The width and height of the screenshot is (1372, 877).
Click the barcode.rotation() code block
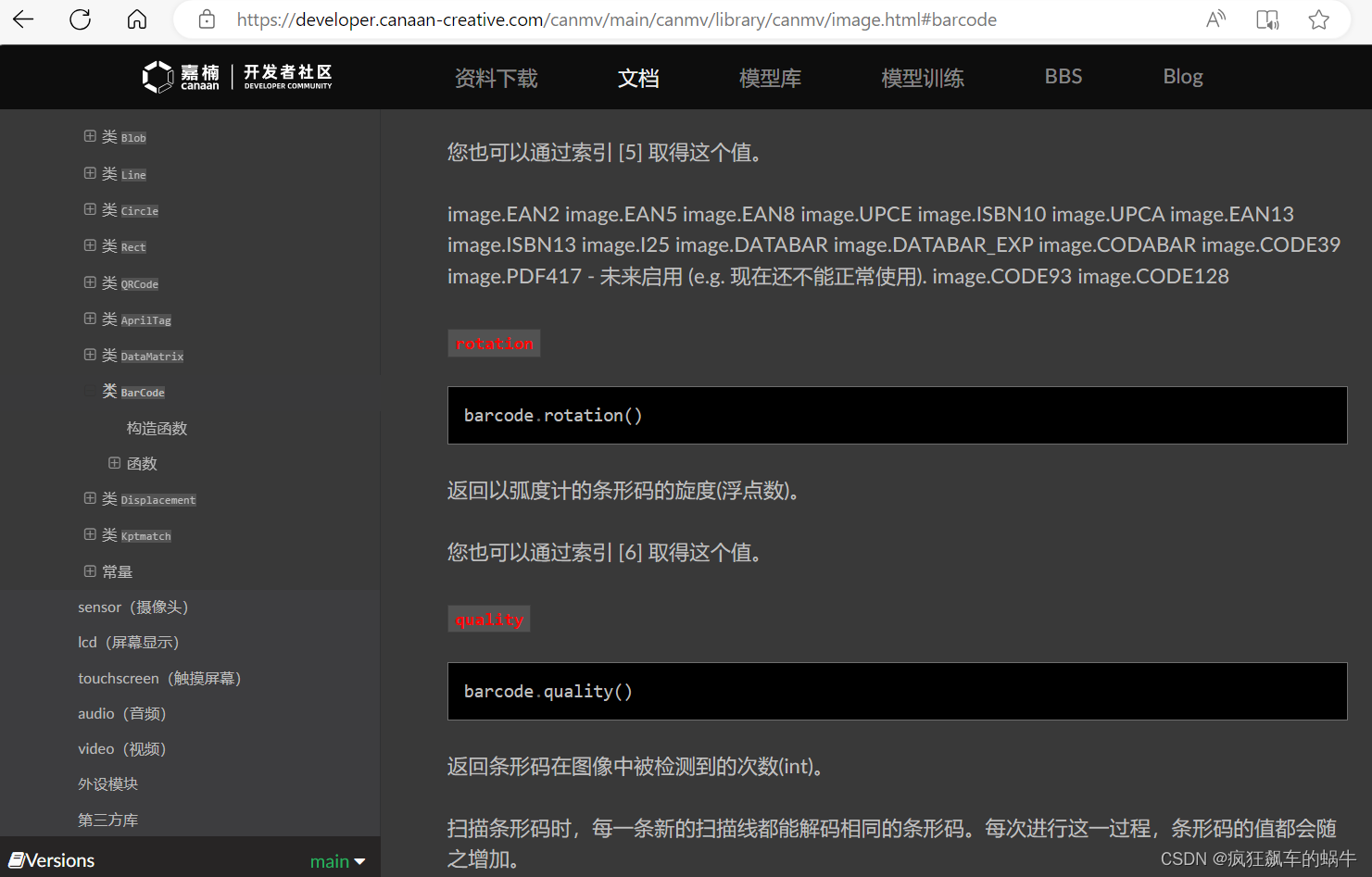[897, 415]
